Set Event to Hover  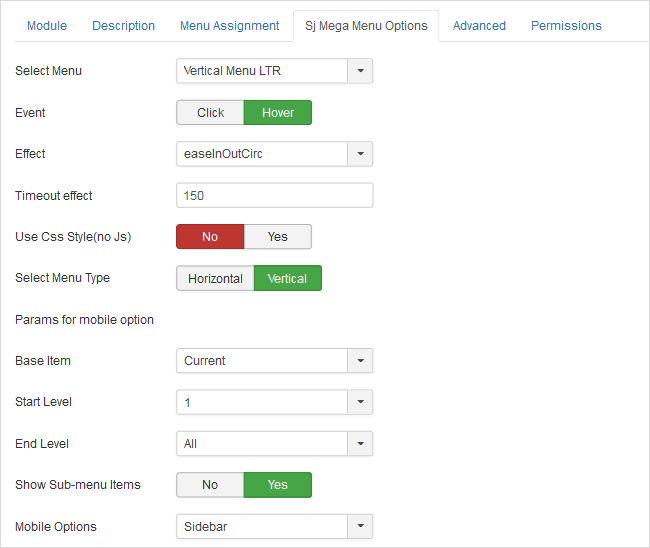coord(278,112)
